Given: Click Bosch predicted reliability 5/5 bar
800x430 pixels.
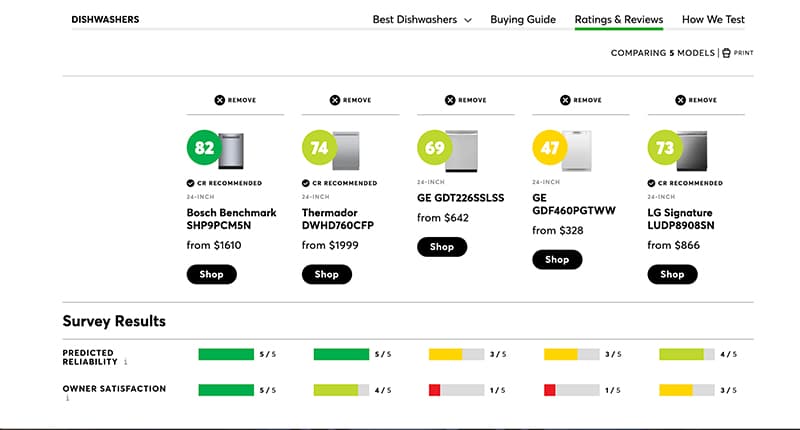Looking at the screenshot, I should 226,354.
